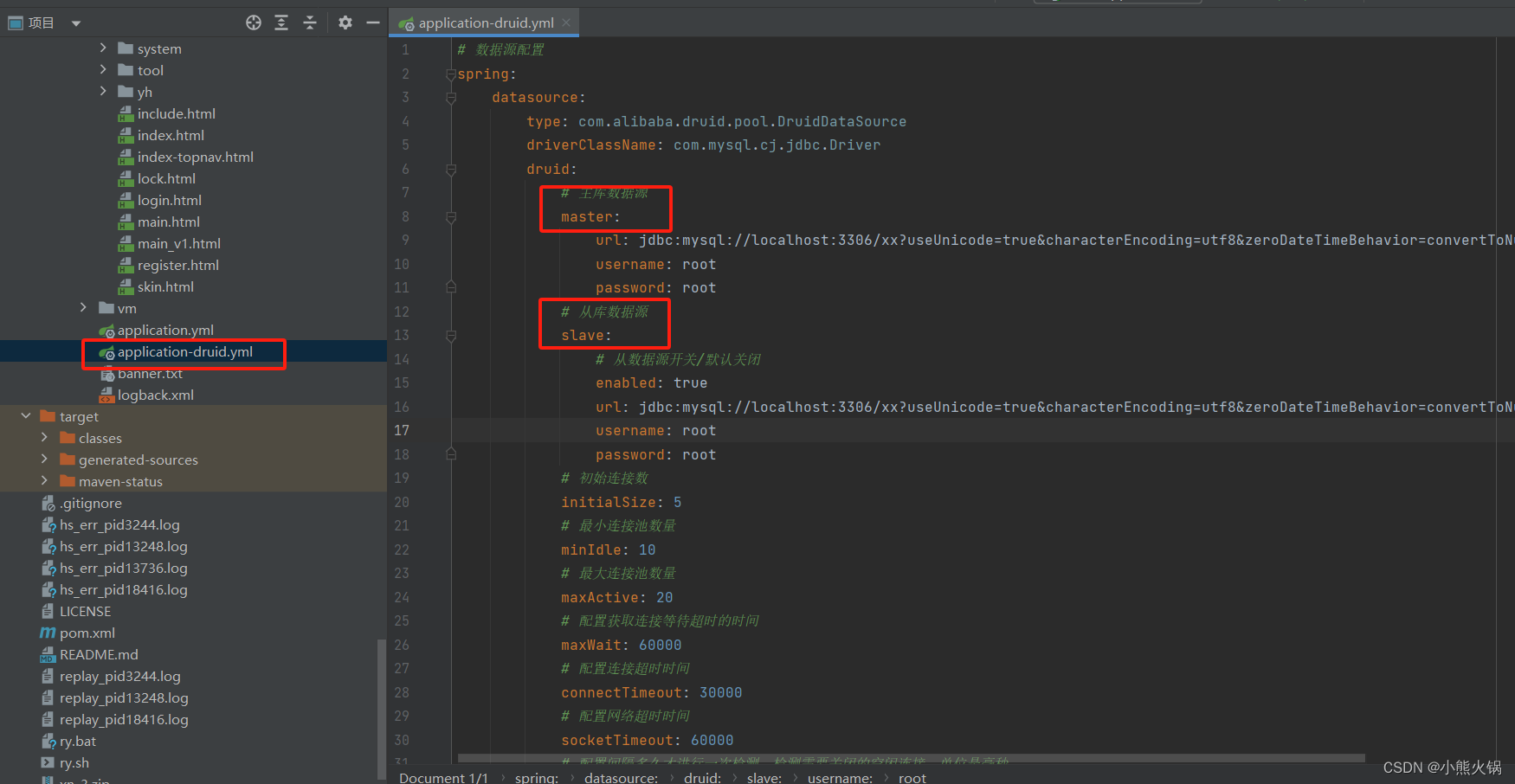This screenshot has height=784, width=1515.
Task: Collapse the target folder
Action: click(x=25, y=415)
